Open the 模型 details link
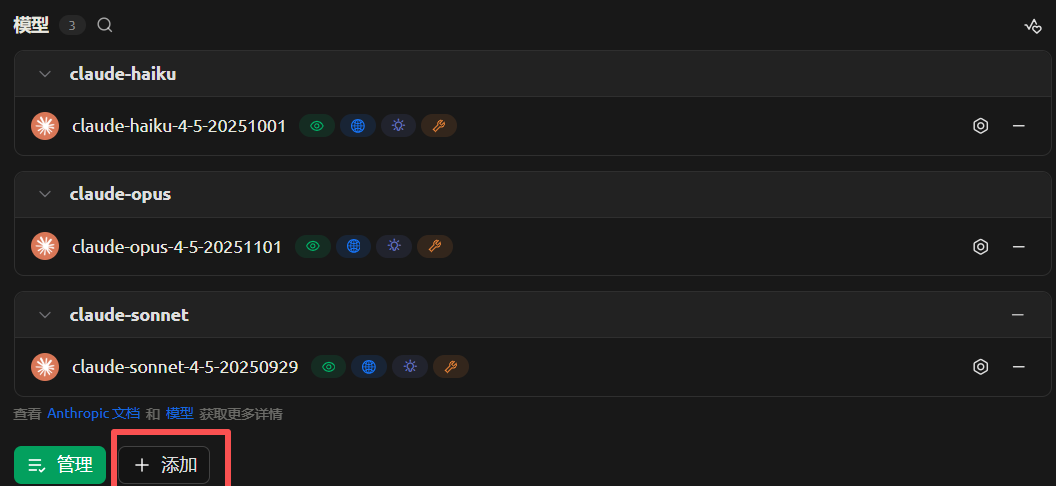The width and height of the screenshot is (1056, 486). tap(180, 414)
